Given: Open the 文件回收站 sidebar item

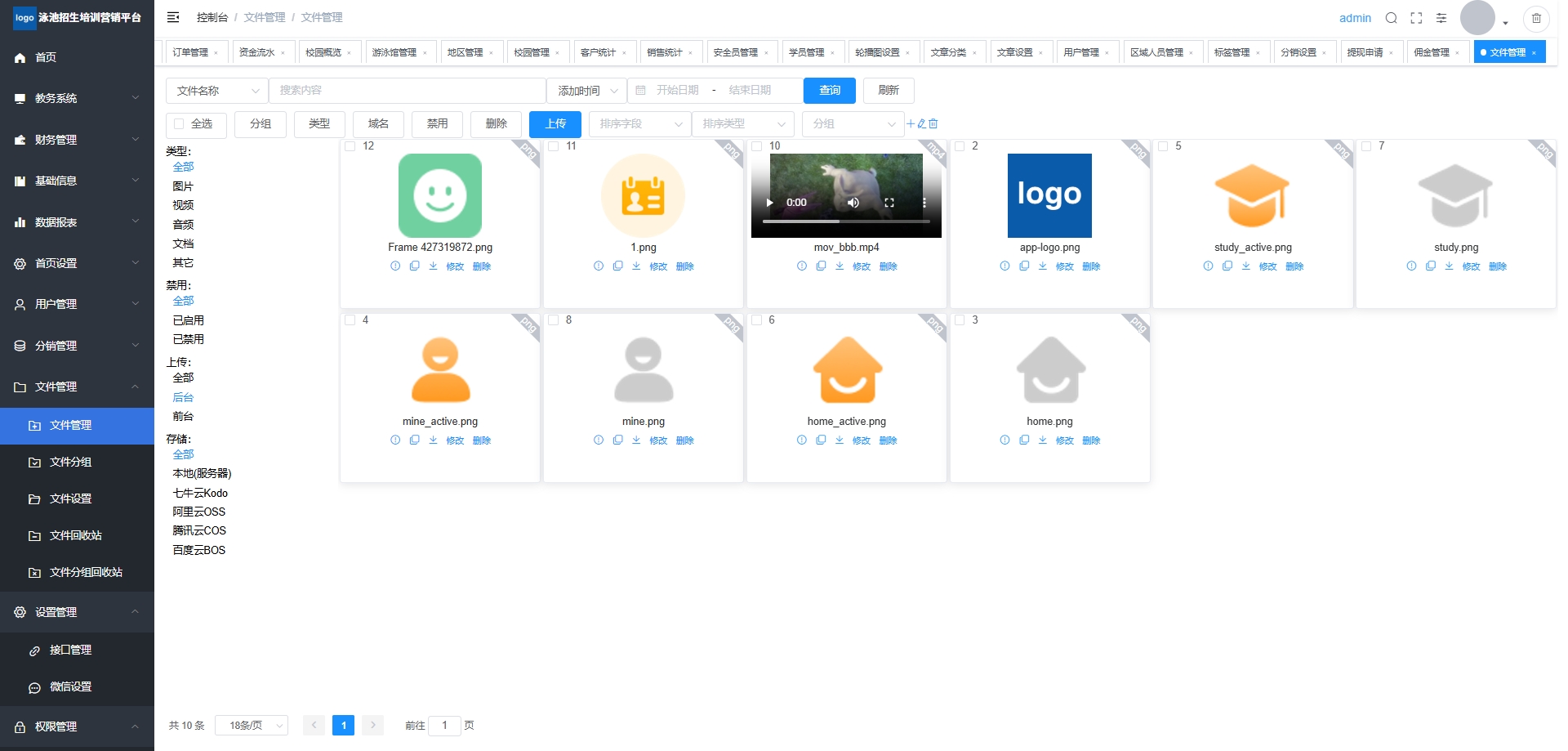Looking at the screenshot, I should 77,536.
